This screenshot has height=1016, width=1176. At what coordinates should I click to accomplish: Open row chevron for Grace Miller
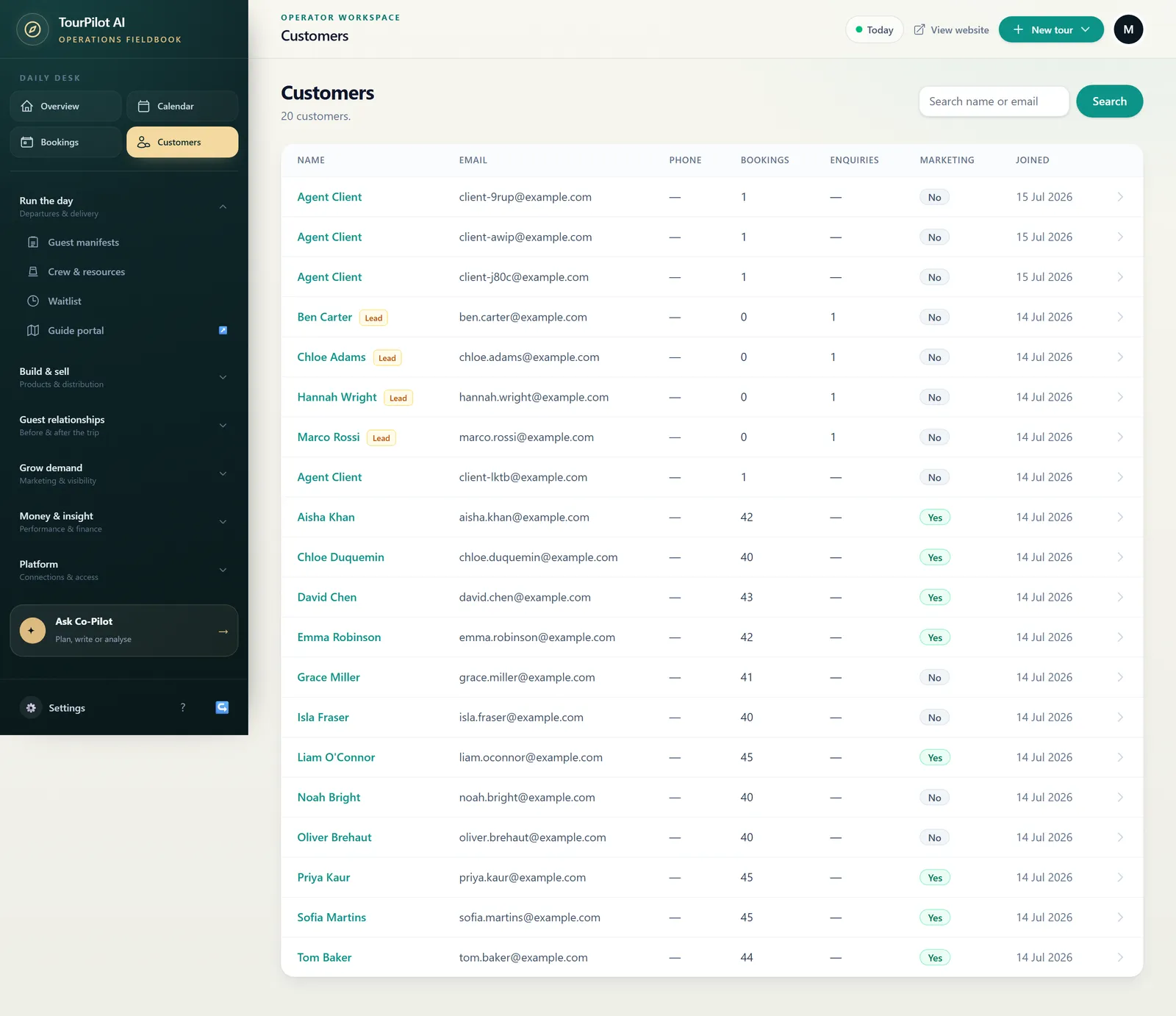(x=1120, y=677)
